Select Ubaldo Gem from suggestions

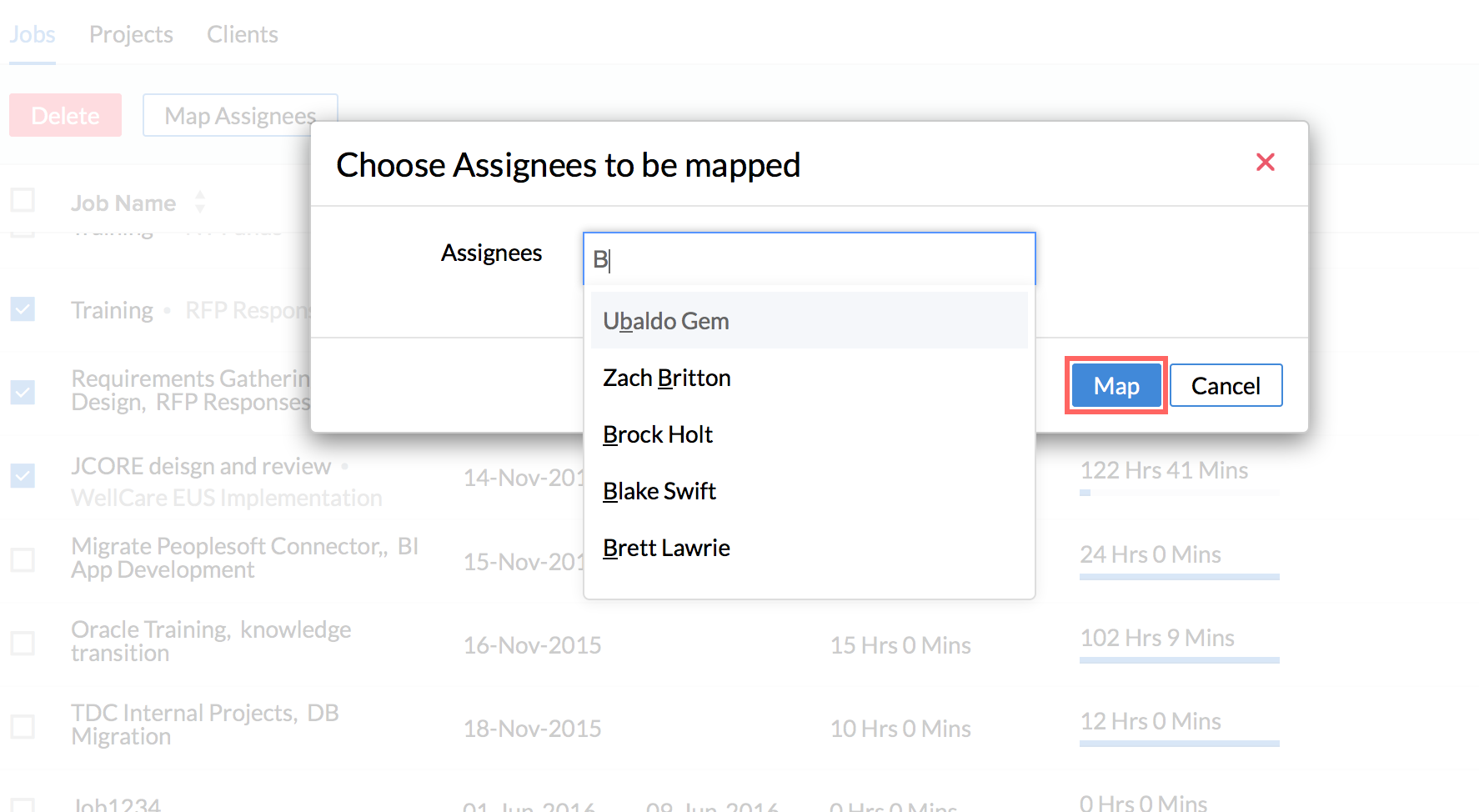tap(665, 321)
